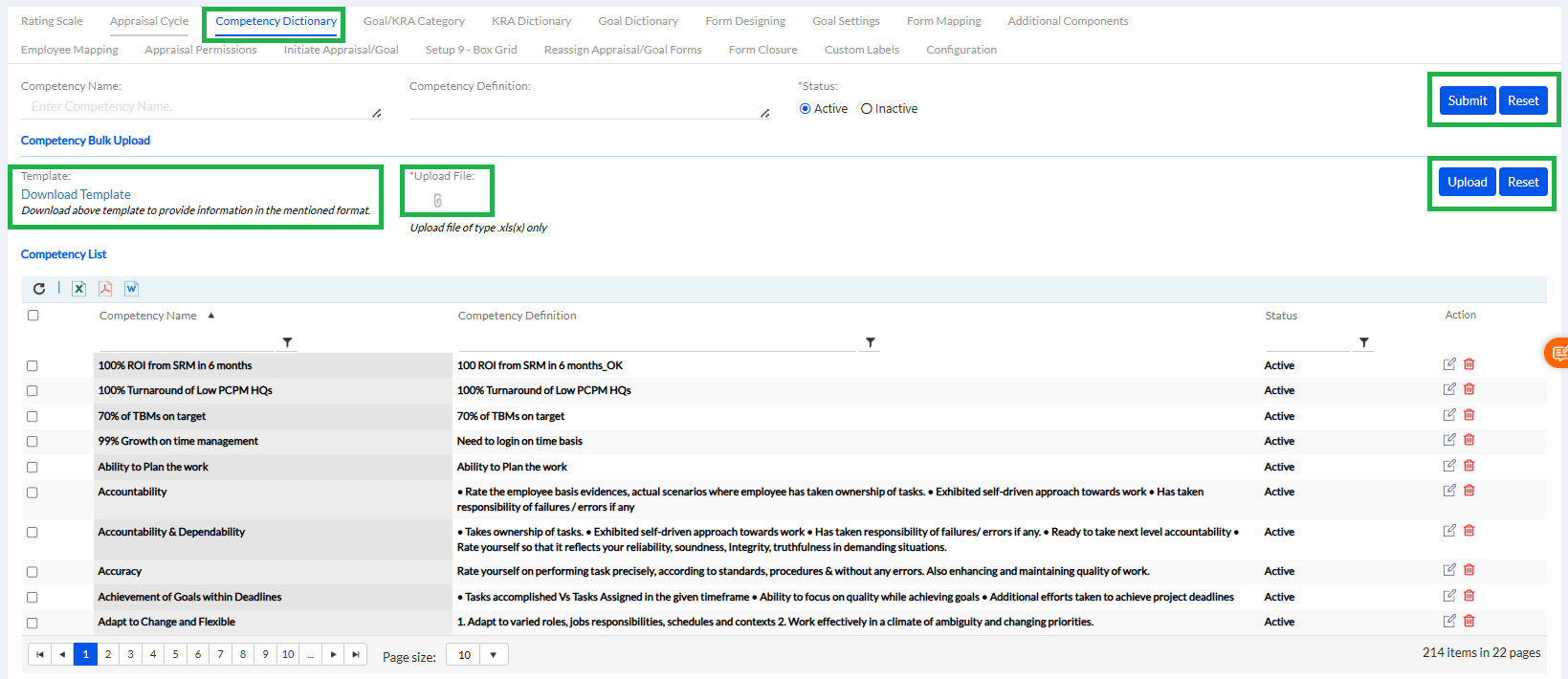Open filter for Competency Name column

[x=287, y=342]
